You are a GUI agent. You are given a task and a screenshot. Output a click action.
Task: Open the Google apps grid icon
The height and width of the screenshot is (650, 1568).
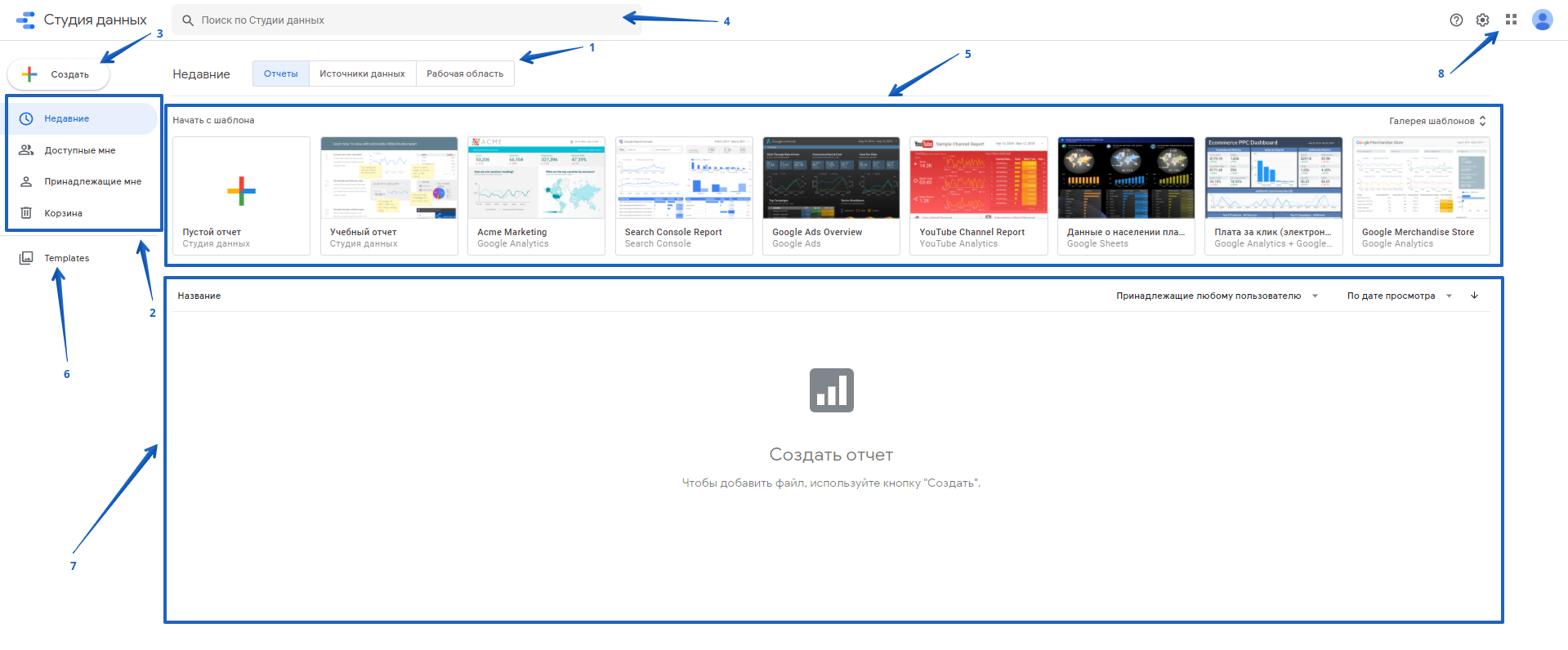click(1511, 20)
